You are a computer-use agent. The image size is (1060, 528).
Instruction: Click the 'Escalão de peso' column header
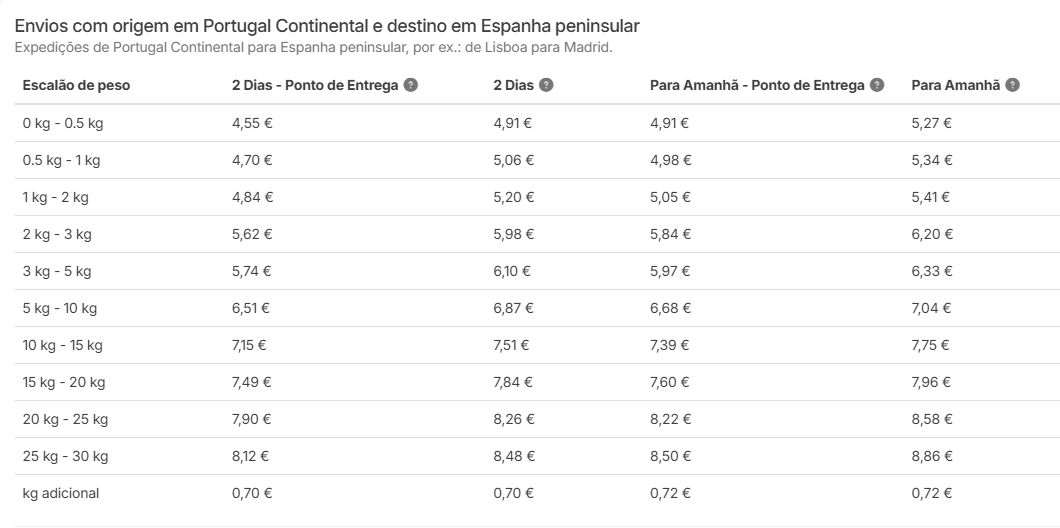tap(76, 85)
